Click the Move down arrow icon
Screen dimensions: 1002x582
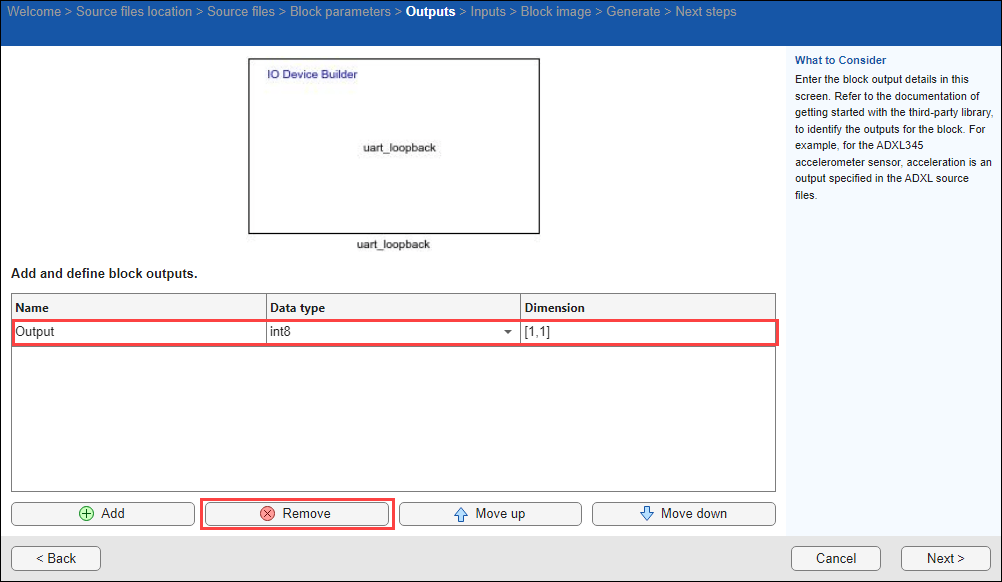[647, 513]
